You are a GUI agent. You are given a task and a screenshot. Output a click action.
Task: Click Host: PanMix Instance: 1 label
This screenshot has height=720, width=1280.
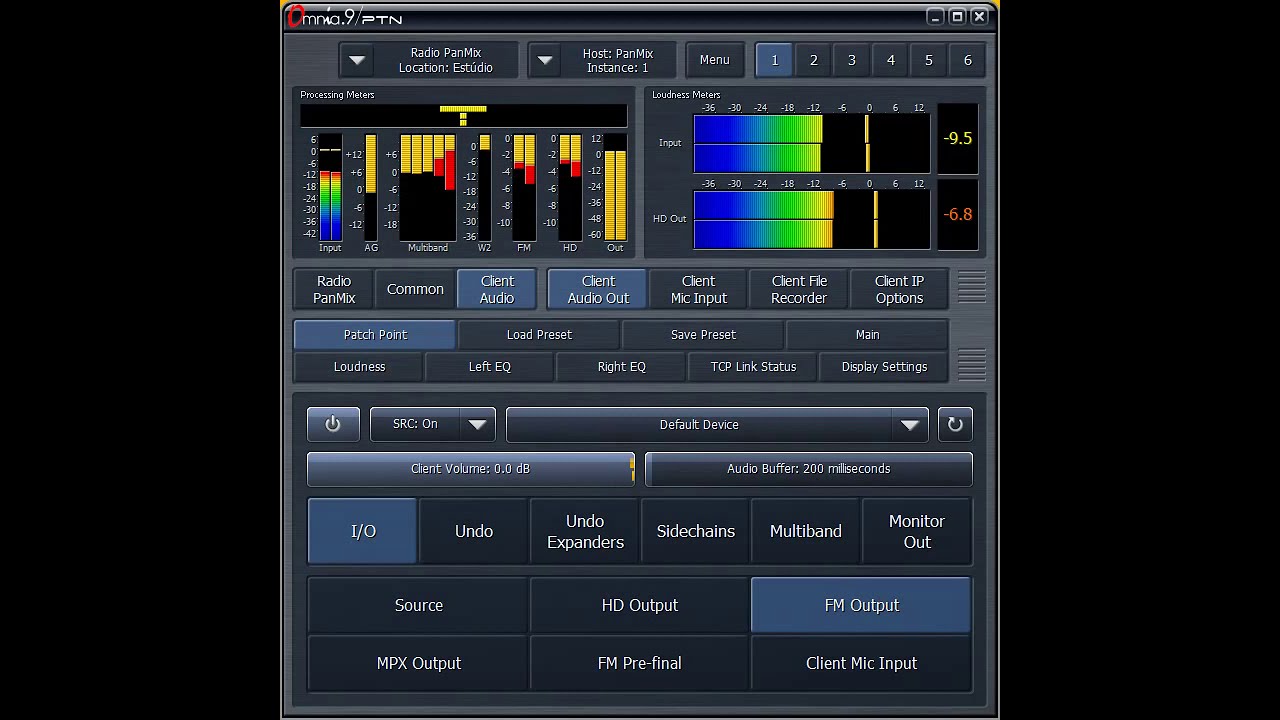pyautogui.click(x=618, y=60)
